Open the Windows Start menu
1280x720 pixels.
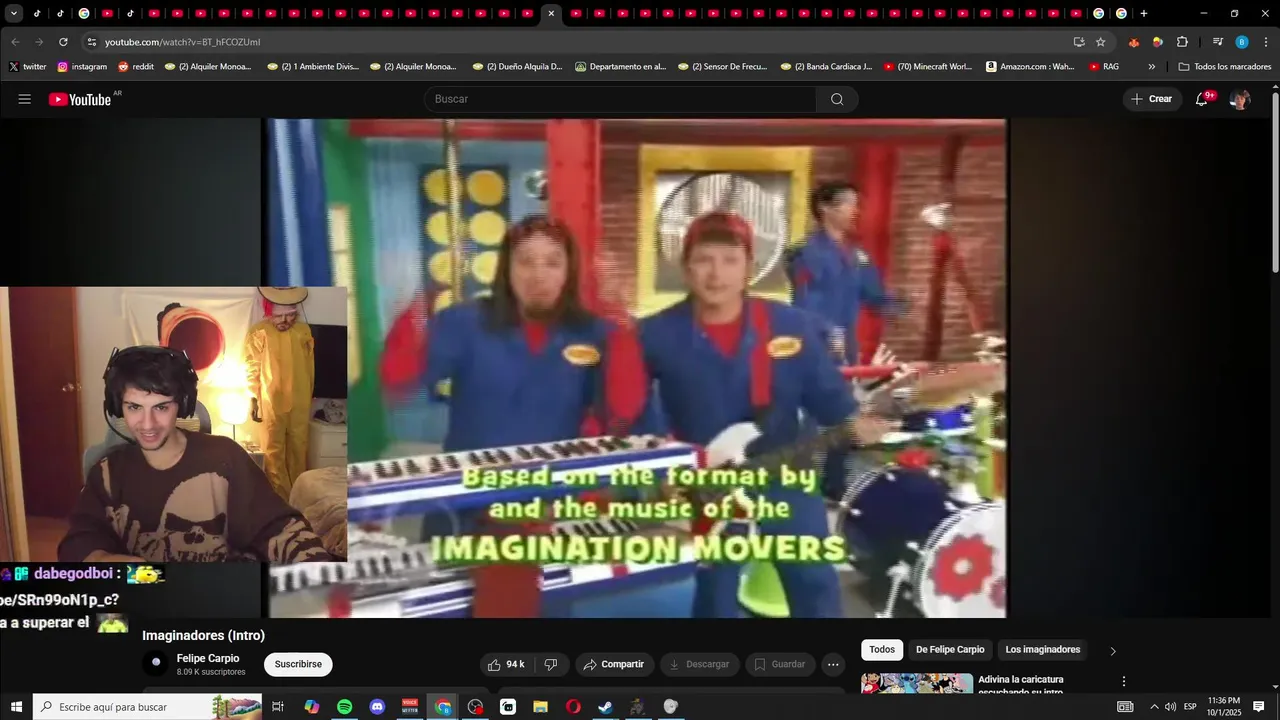pyautogui.click(x=16, y=707)
